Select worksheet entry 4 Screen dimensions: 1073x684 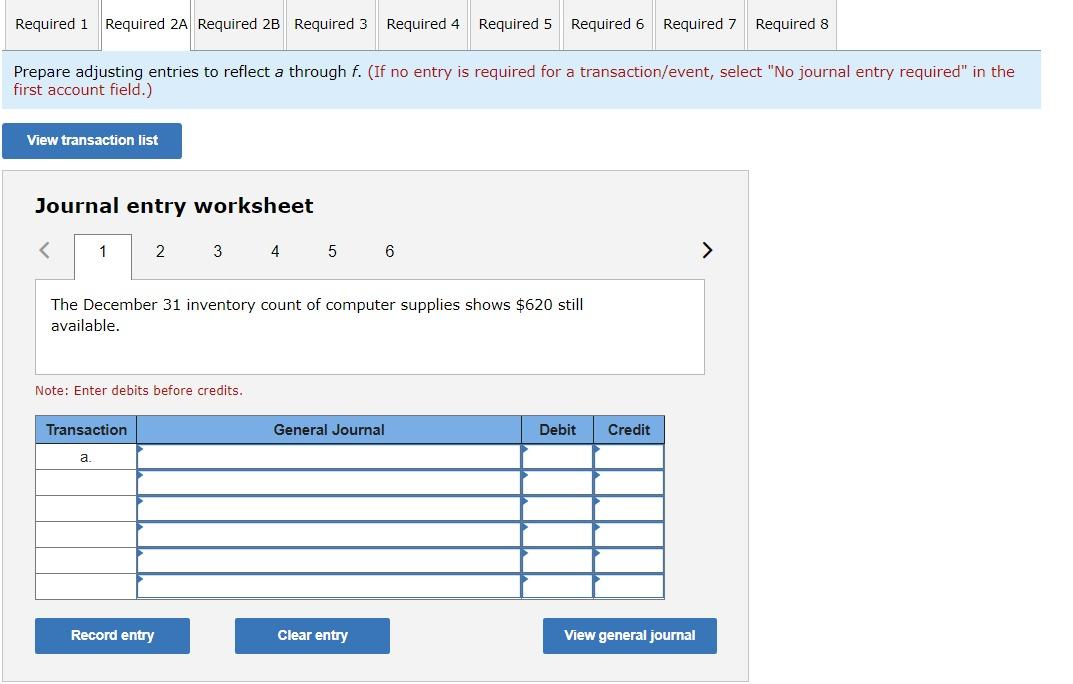tap(275, 252)
